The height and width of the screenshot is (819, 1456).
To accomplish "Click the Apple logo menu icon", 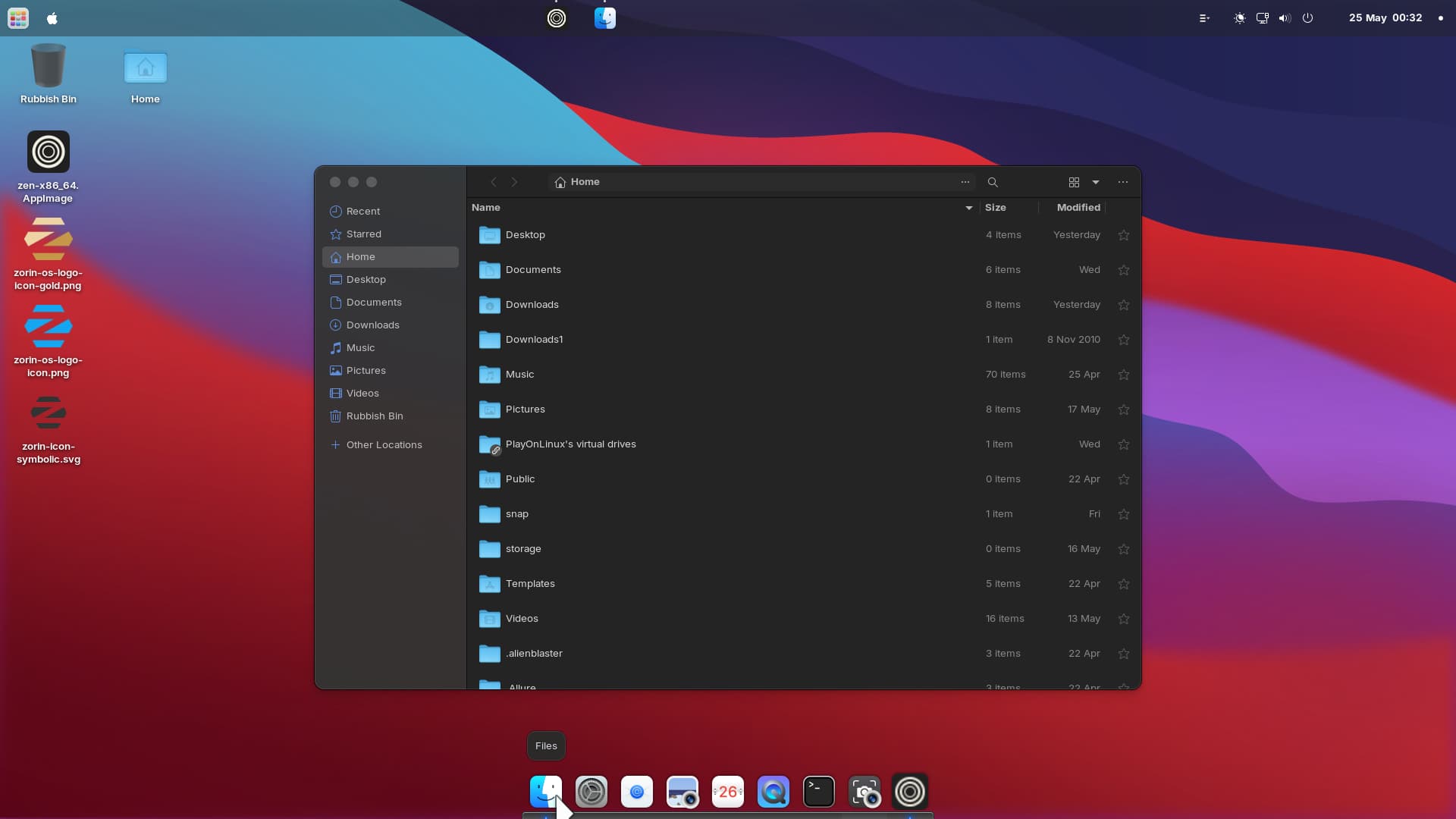I will [x=52, y=18].
